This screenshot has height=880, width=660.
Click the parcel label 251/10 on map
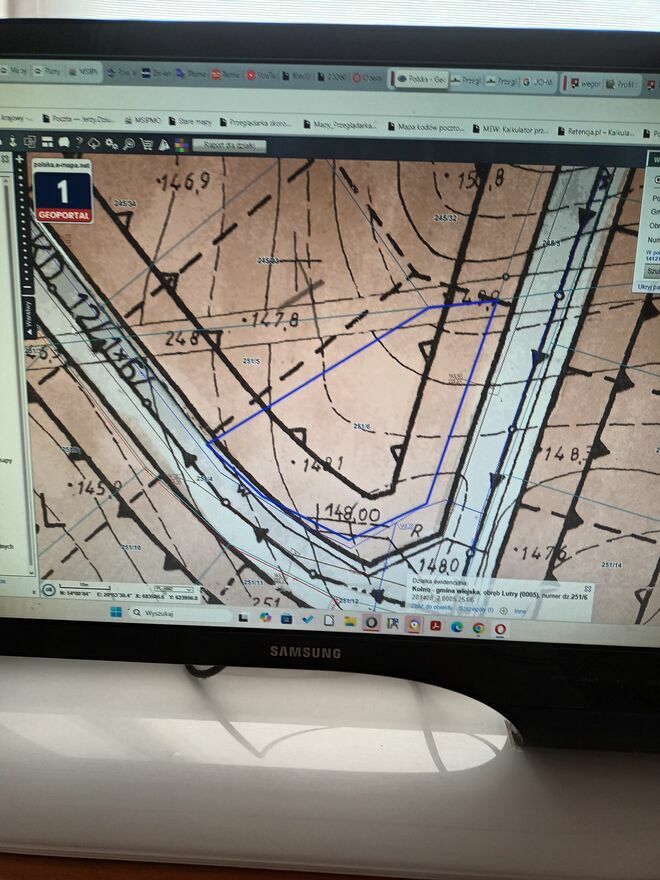coord(131,547)
